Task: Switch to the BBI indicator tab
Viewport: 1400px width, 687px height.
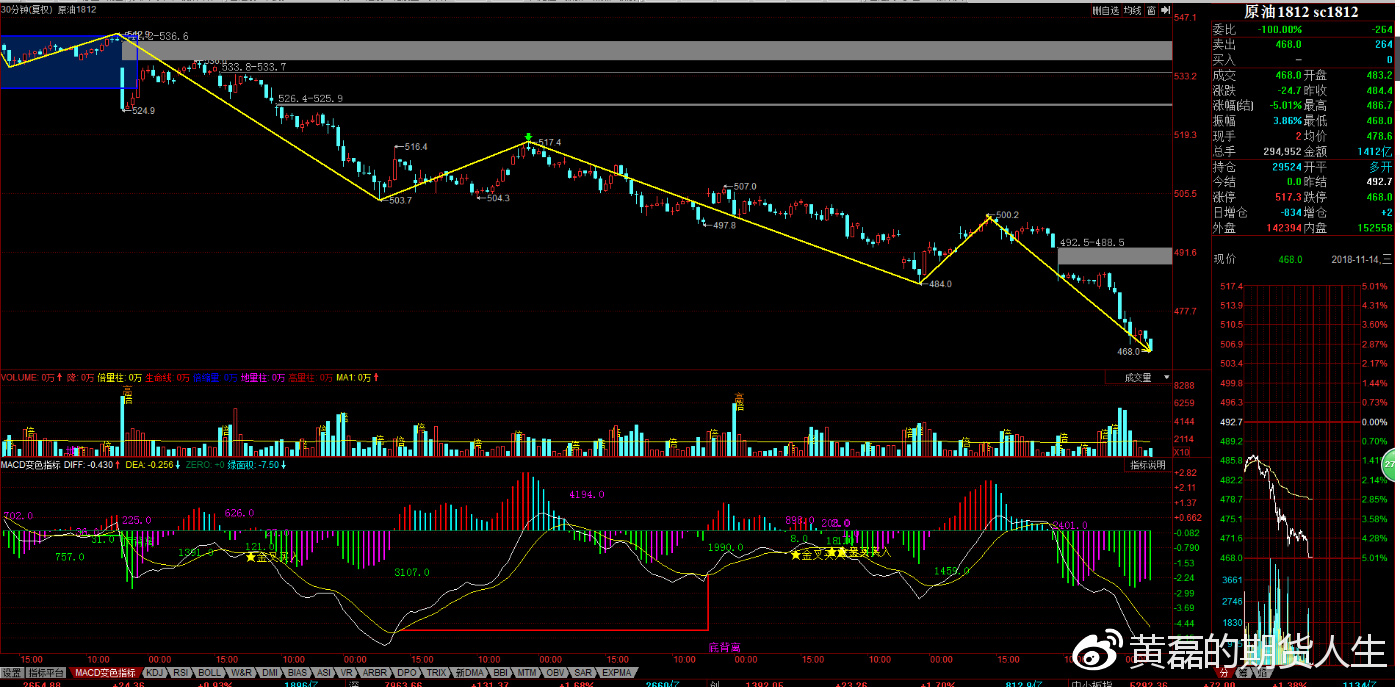Action: coord(500,673)
